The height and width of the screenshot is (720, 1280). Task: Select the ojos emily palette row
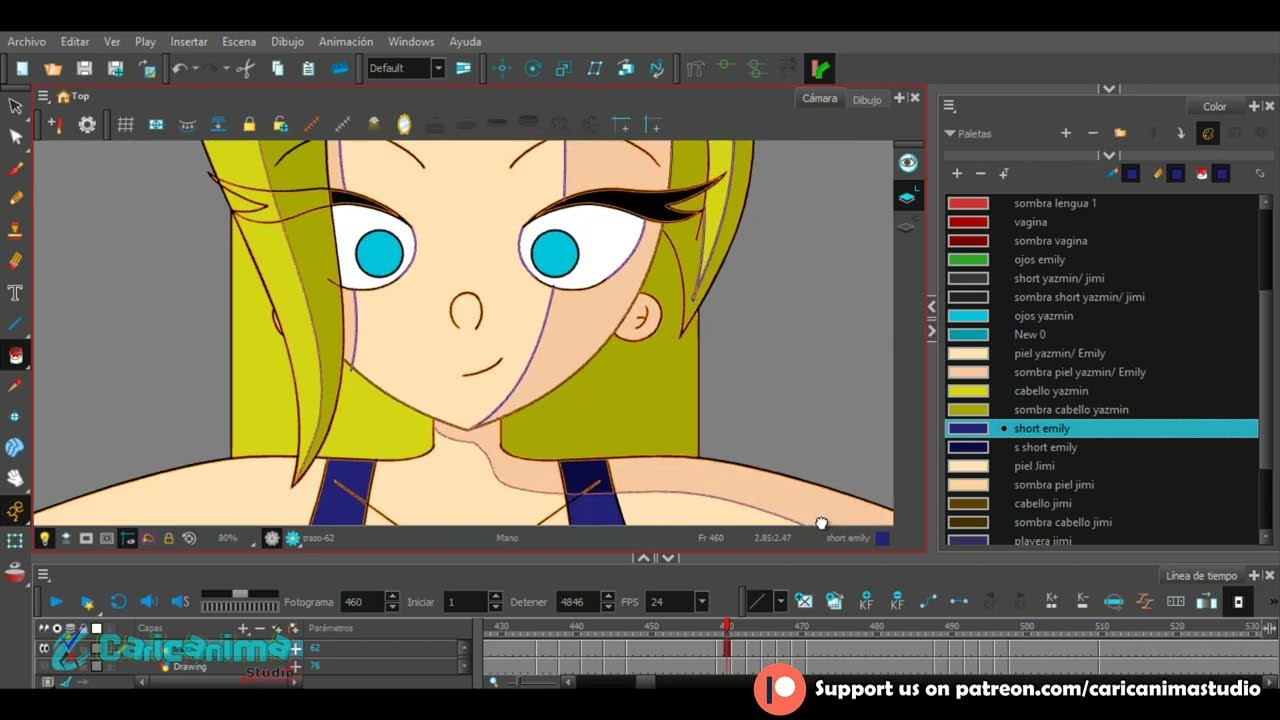click(1101, 260)
